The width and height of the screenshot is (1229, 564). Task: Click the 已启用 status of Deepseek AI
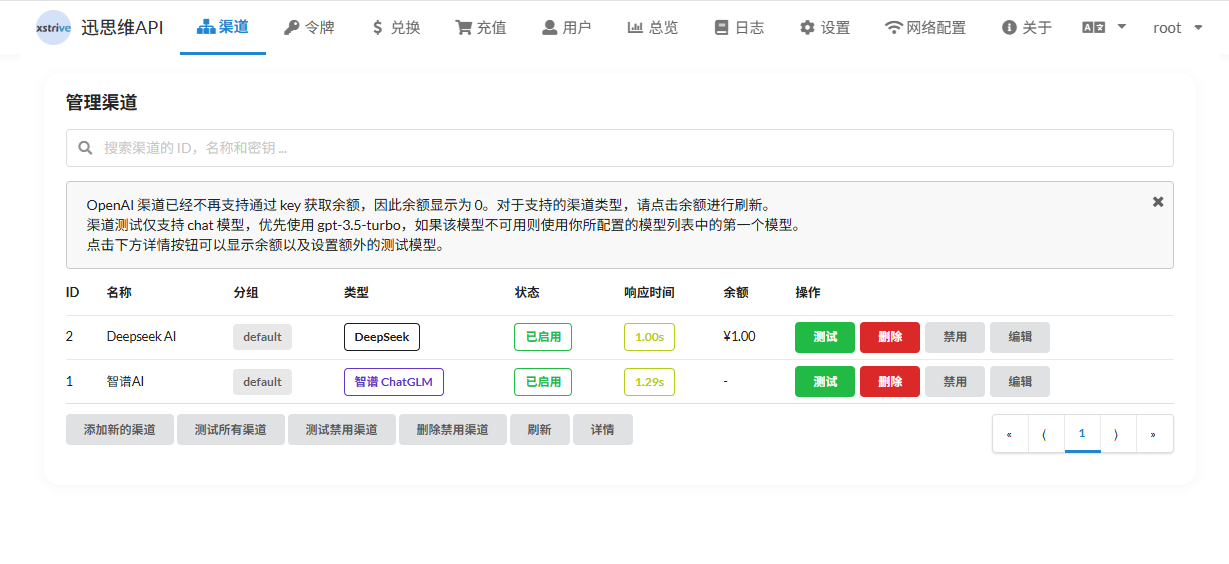tap(543, 337)
